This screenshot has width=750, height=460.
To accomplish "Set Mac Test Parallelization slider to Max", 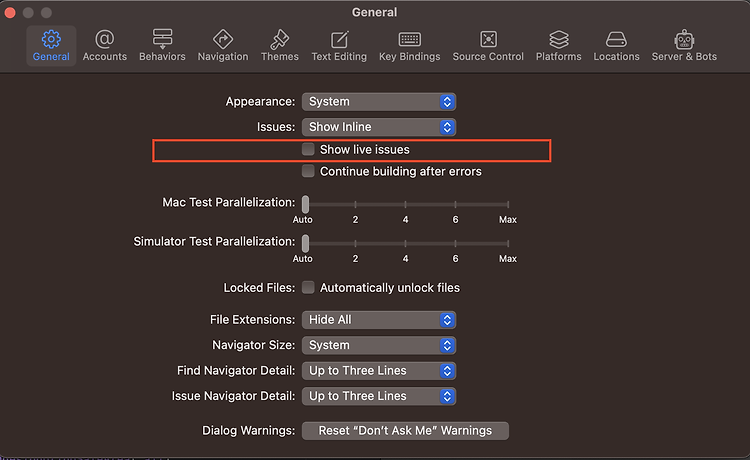I will [x=508, y=204].
